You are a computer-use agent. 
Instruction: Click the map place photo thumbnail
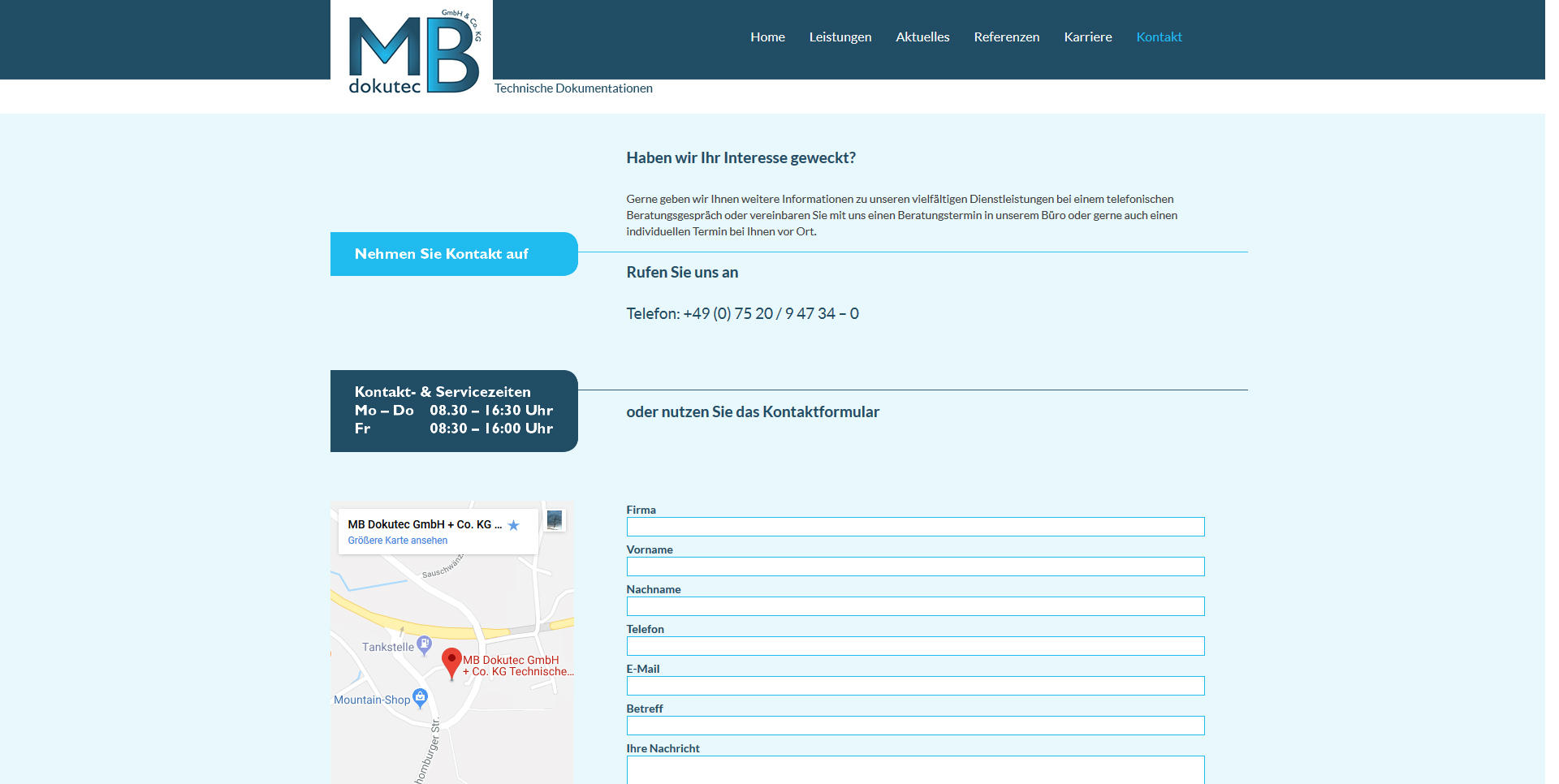point(555,520)
